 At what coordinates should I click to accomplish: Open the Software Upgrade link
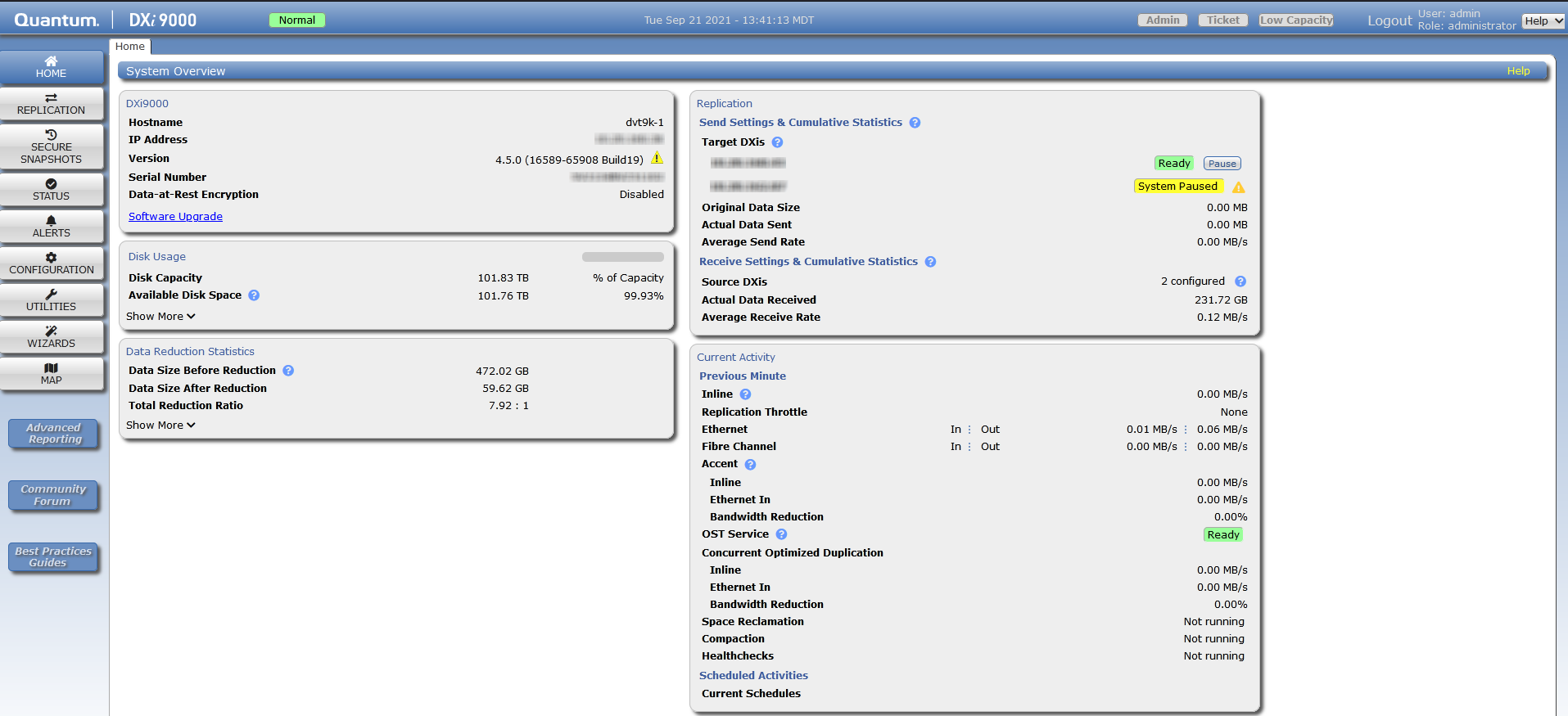coord(175,217)
